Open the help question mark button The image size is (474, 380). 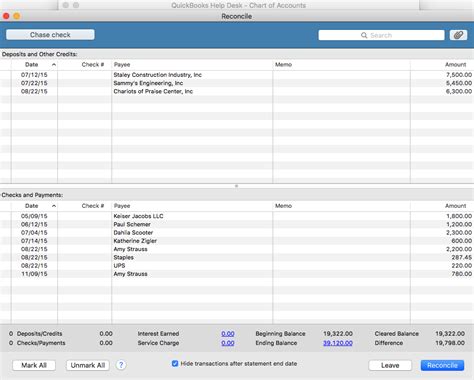point(121,365)
